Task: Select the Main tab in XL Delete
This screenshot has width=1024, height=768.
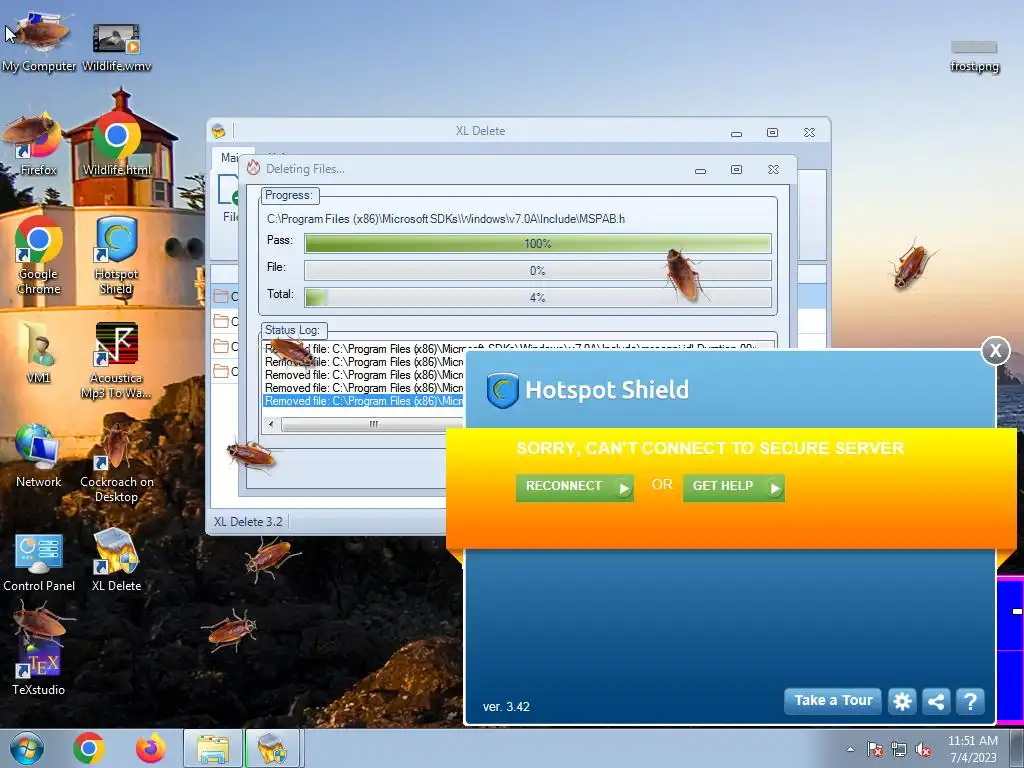Action: click(x=229, y=157)
